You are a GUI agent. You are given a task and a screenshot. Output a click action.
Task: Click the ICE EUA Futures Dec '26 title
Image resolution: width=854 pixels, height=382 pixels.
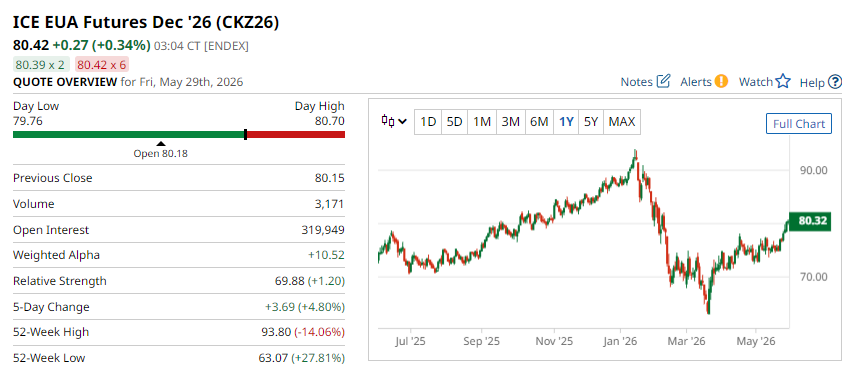(146, 22)
